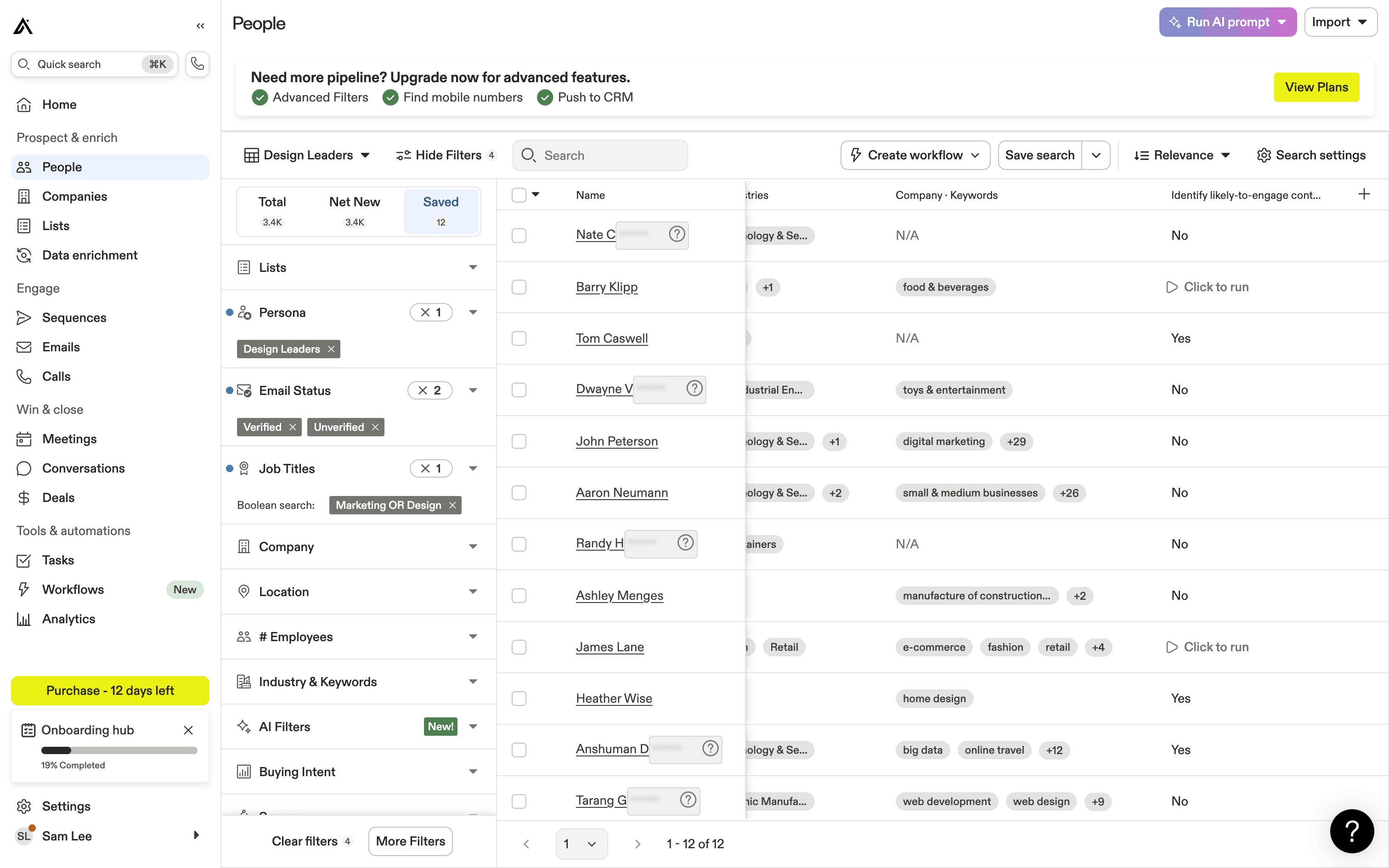Open the page number dropdown
The image size is (1389, 868).
(581, 843)
